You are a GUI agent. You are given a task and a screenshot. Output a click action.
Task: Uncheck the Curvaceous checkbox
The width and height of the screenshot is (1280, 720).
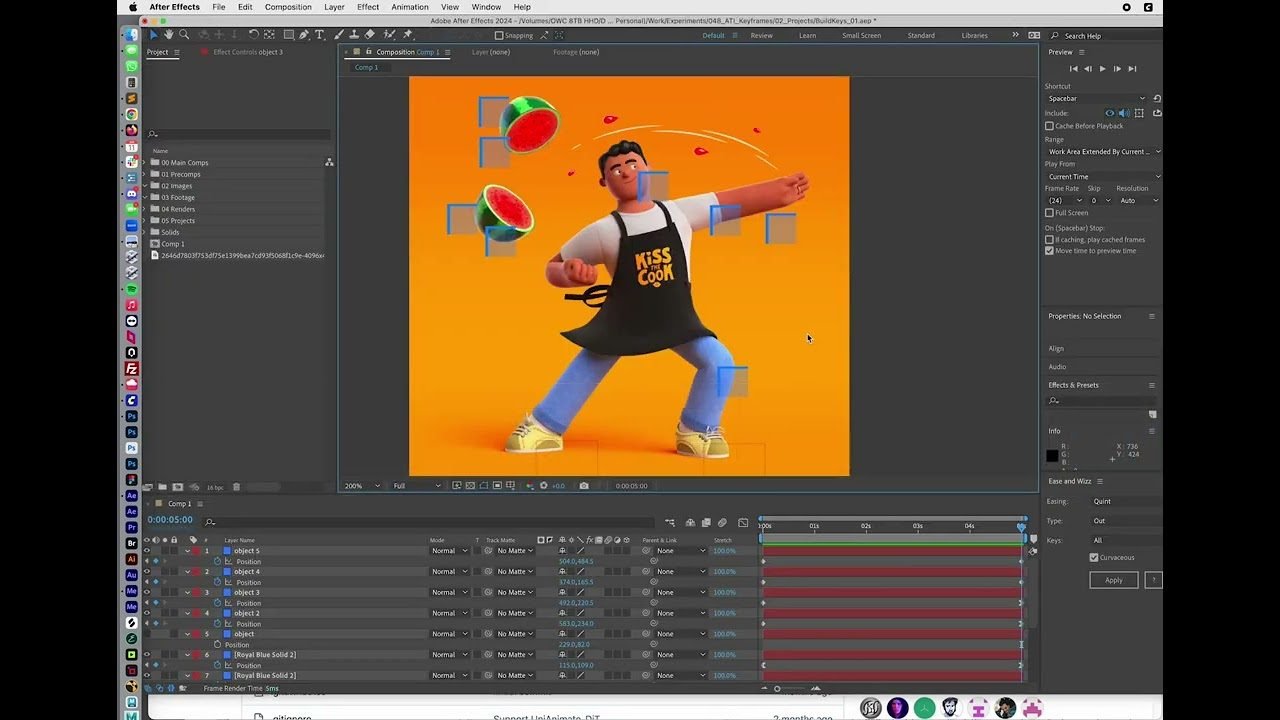1094,557
